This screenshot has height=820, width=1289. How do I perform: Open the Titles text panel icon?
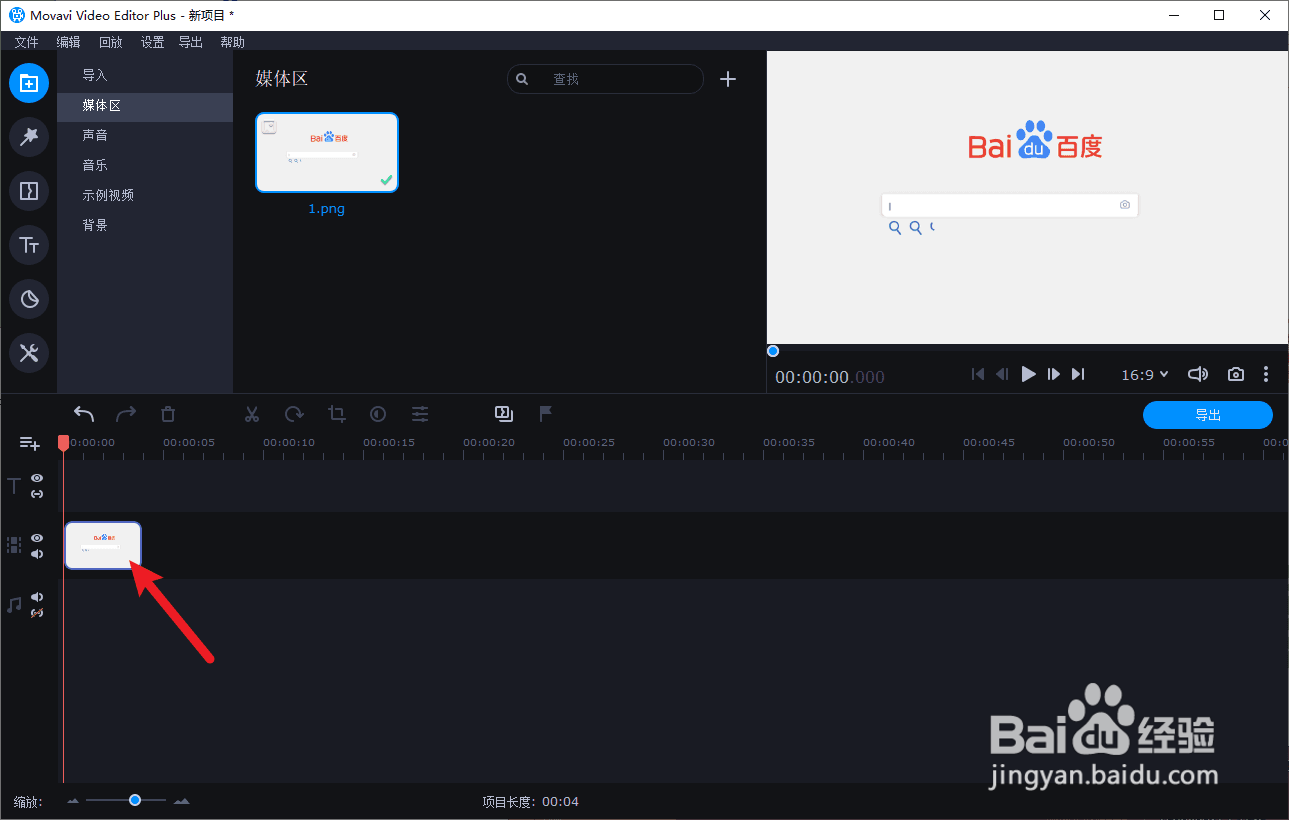click(x=29, y=245)
